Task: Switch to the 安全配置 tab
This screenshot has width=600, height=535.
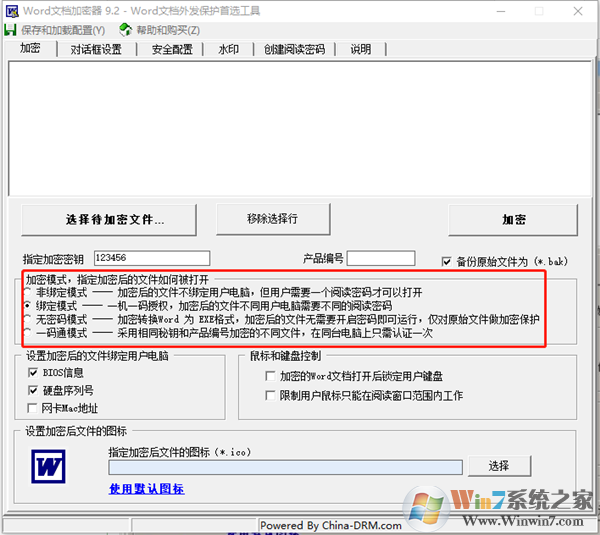Action: point(172,49)
